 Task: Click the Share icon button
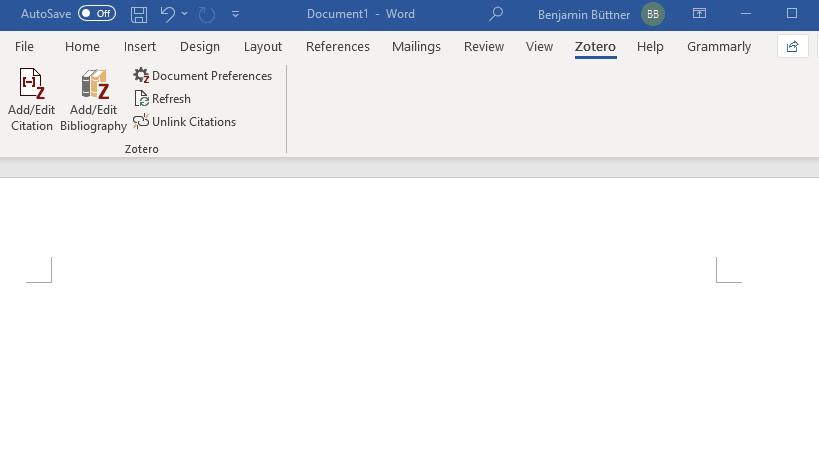(792, 46)
